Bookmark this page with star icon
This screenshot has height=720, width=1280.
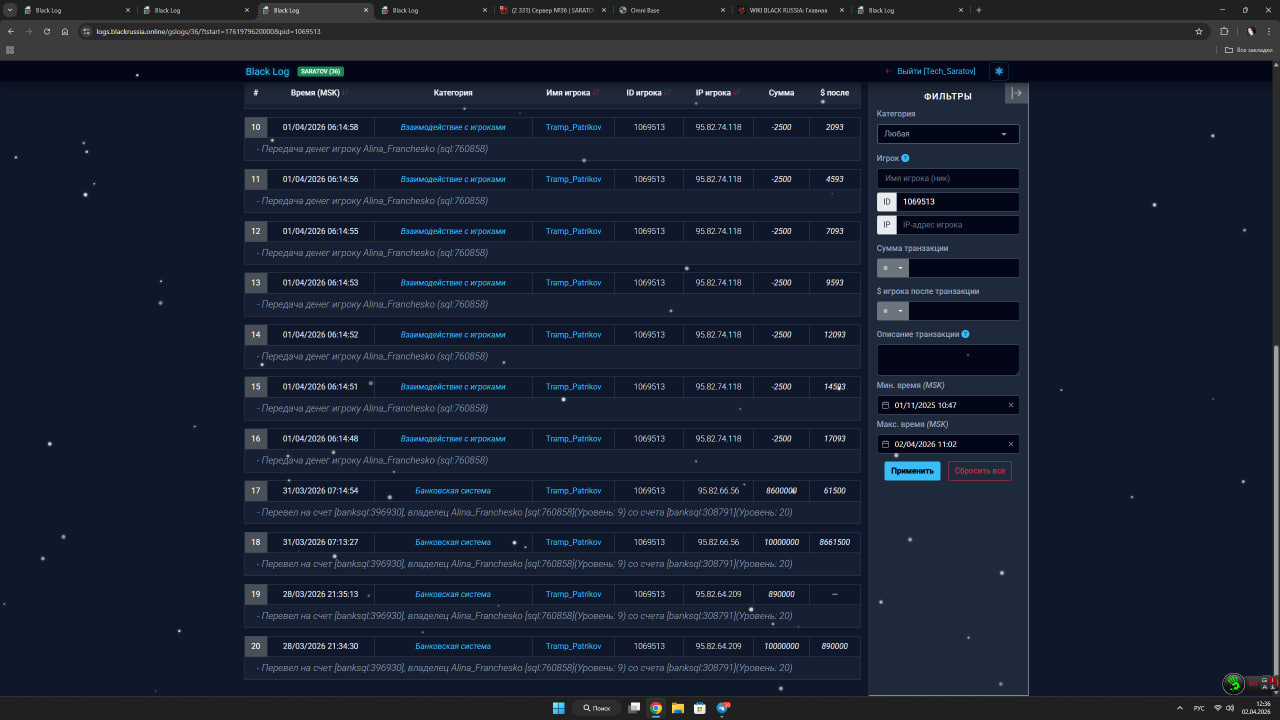[x=1198, y=31]
